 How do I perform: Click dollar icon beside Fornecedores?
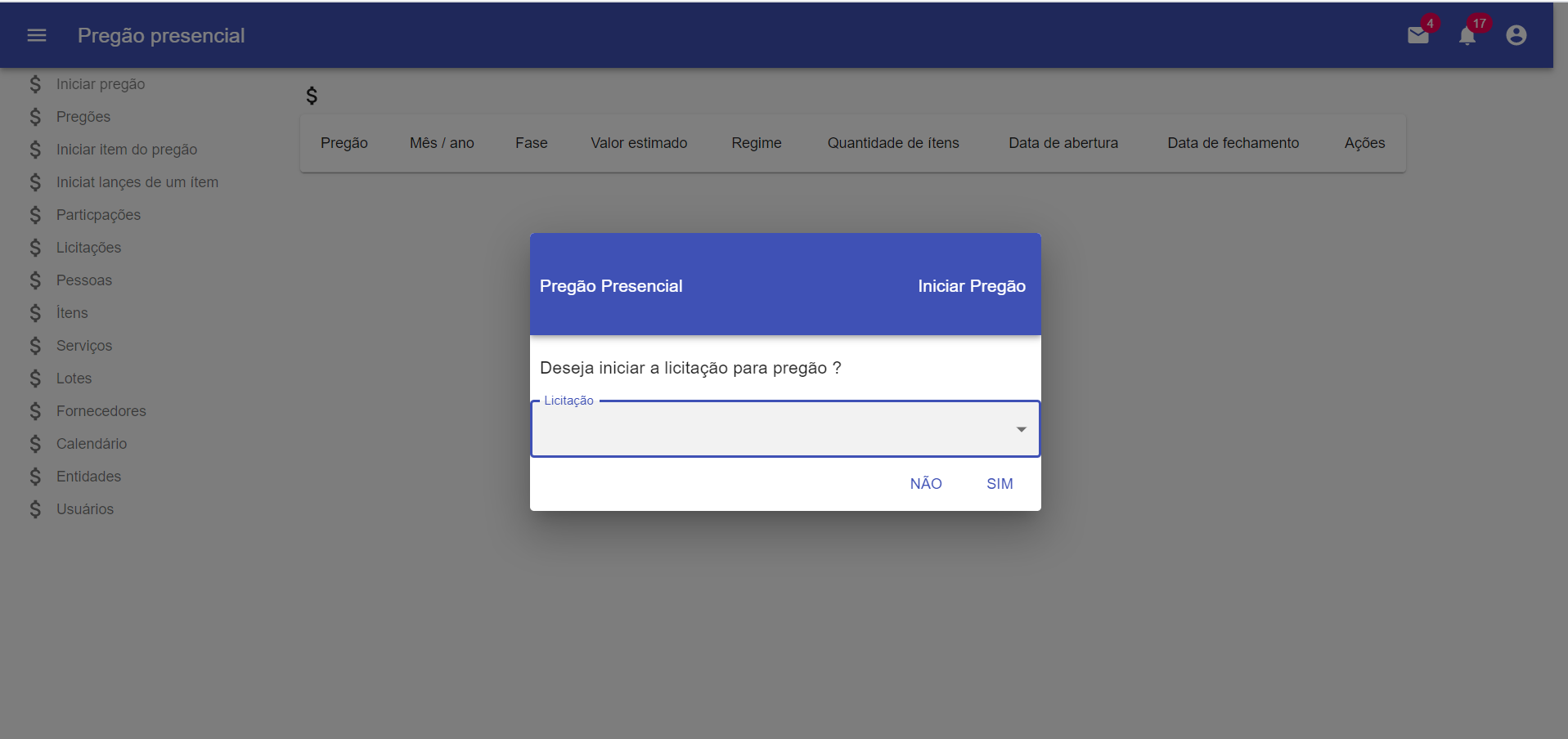[x=35, y=411]
